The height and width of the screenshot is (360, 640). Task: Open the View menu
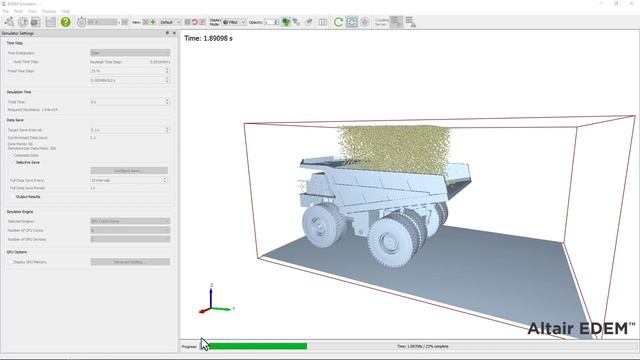(32, 11)
